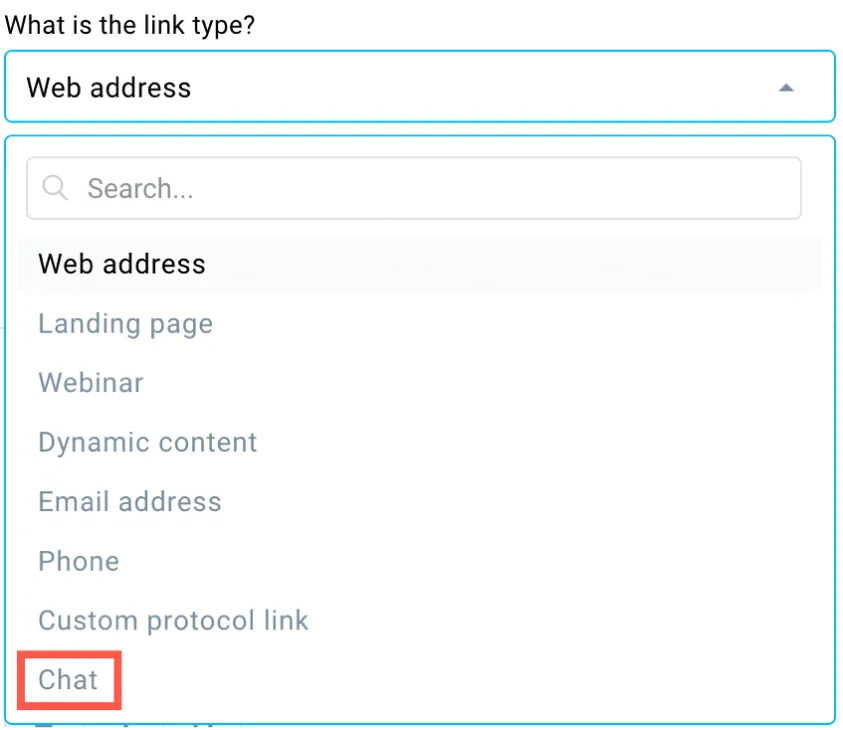Click the shaded Web address list row
The width and height of the screenshot is (843, 730).
[x=420, y=264]
